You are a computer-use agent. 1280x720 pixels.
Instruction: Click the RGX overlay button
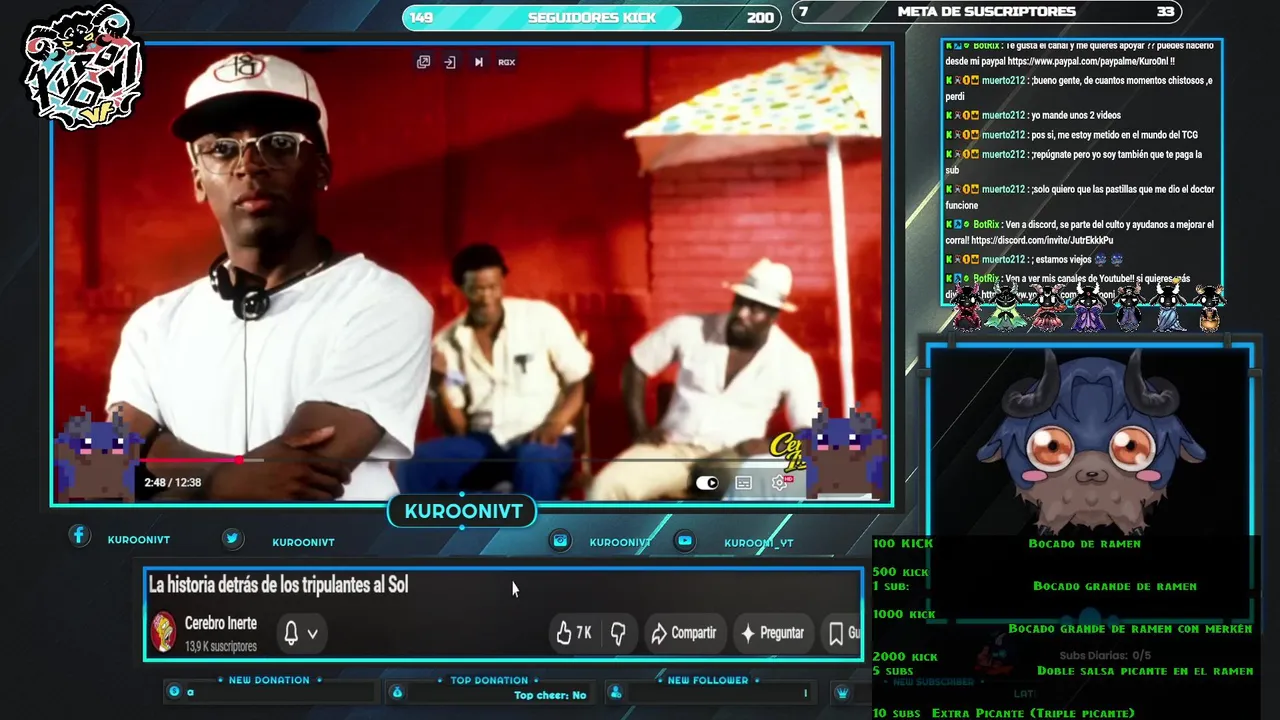[x=506, y=62]
